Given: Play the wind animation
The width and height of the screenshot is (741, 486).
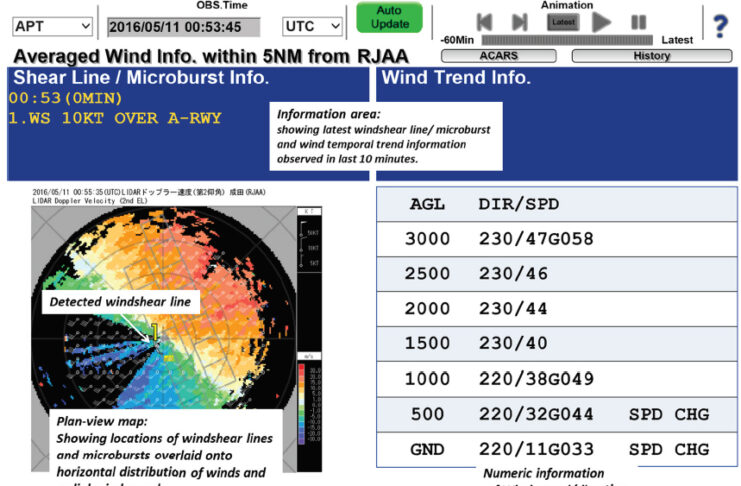Looking at the screenshot, I should coord(601,21).
